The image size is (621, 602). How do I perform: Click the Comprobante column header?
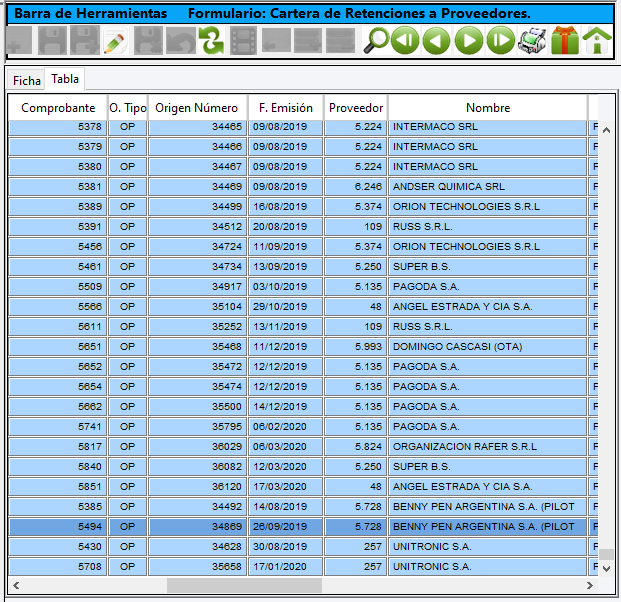coord(58,108)
